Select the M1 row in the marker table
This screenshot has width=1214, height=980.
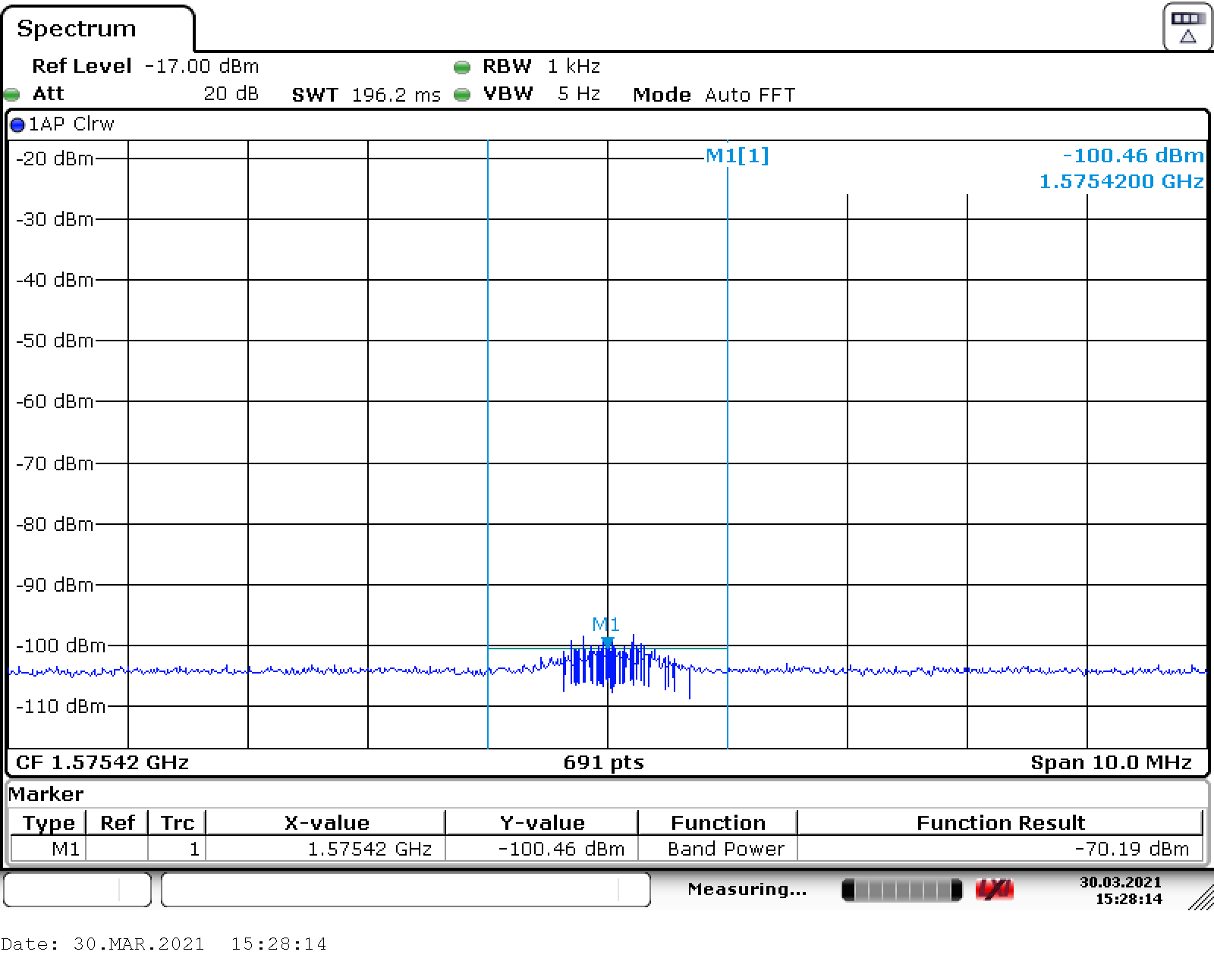(65, 849)
